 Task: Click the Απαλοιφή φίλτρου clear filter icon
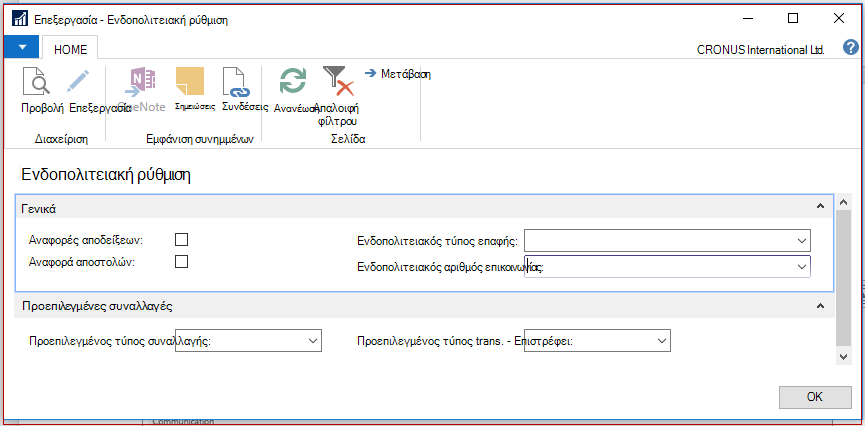click(x=338, y=81)
